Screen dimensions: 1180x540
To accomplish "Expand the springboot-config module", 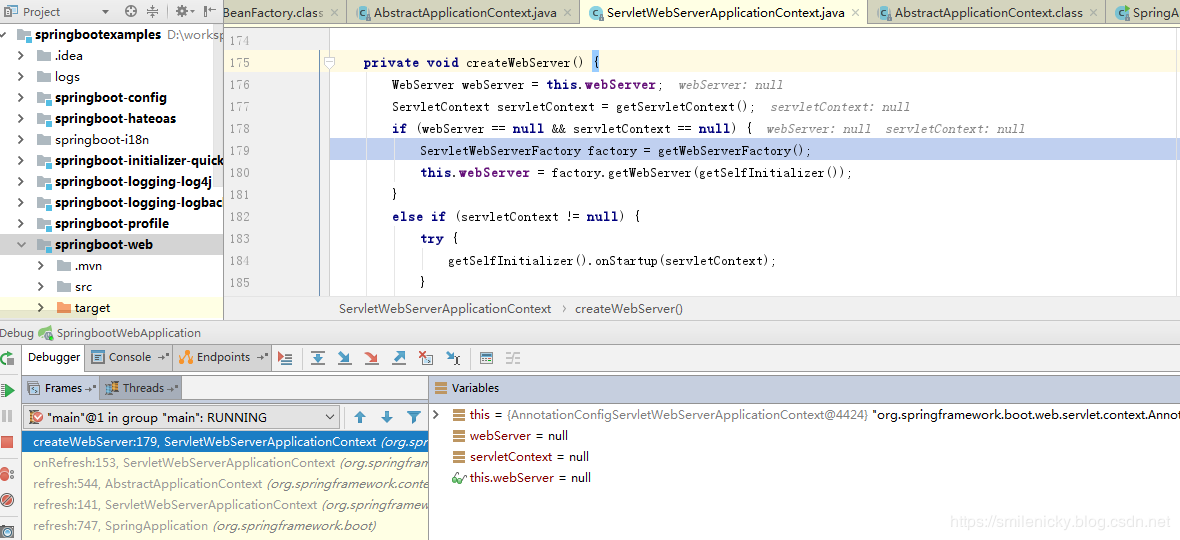I will click(22, 98).
